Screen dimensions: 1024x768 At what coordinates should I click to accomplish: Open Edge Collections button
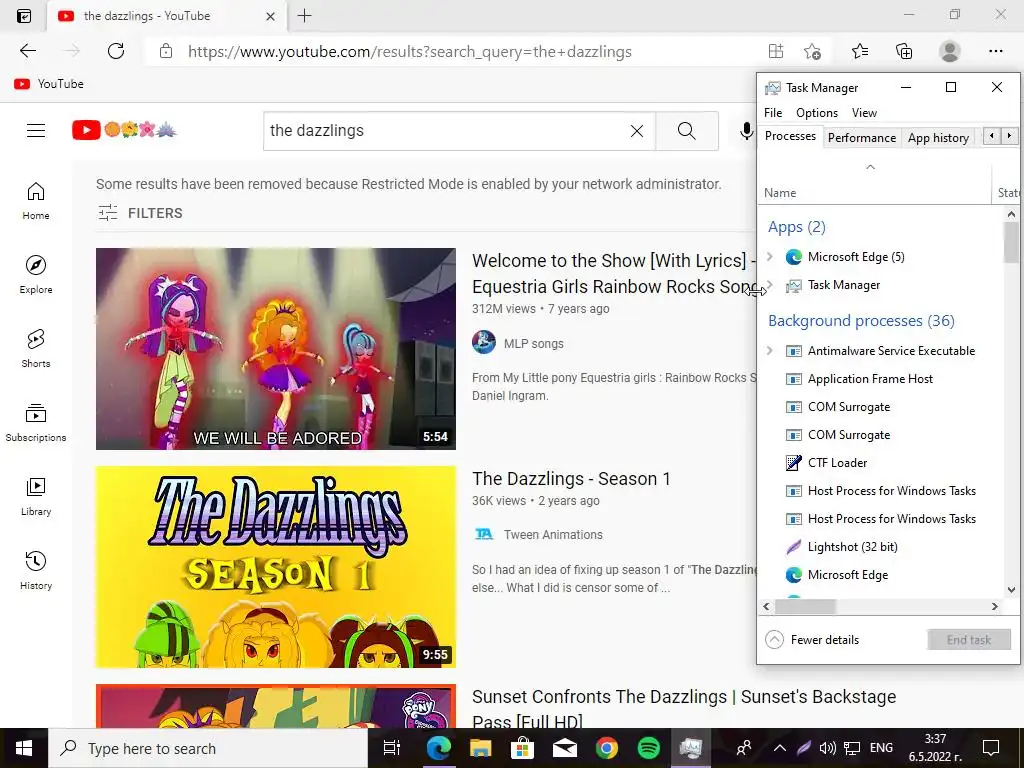point(904,51)
